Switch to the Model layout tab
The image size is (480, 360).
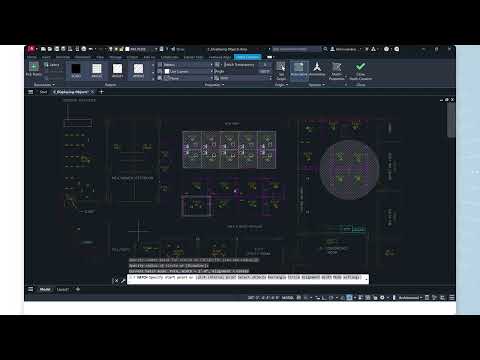point(45,289)
